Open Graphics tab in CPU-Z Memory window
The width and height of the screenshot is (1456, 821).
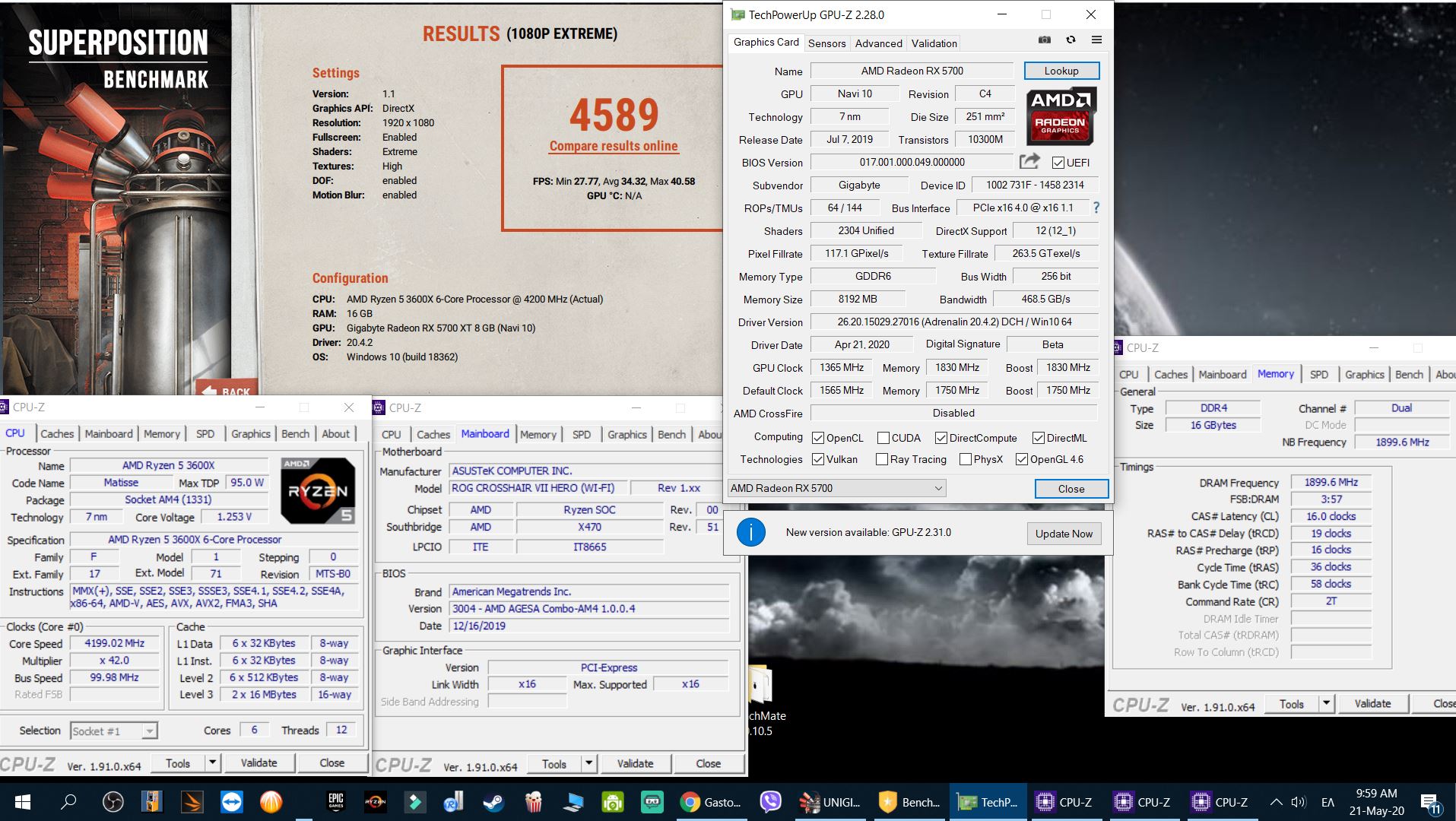pyautogui.click(x=1364, y=374)
